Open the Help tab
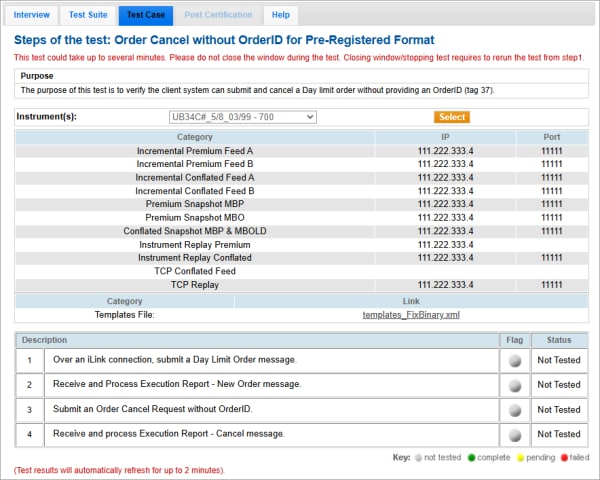The width and height of the screenshot is (600, 480). pos(281,15)
